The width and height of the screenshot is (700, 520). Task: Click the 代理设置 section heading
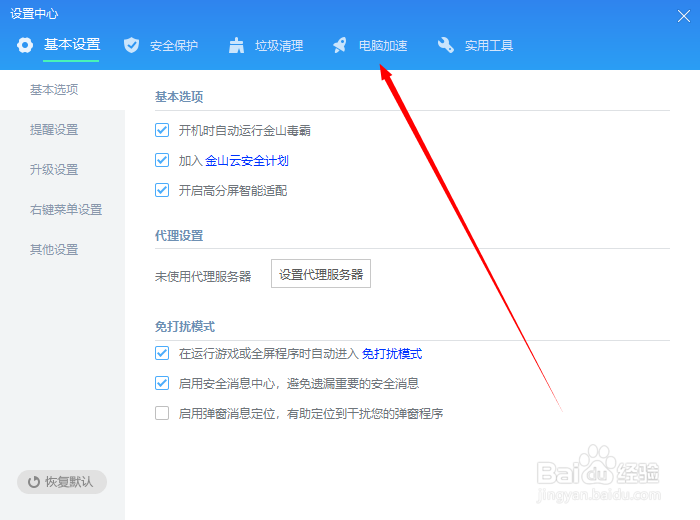point(179,236)
